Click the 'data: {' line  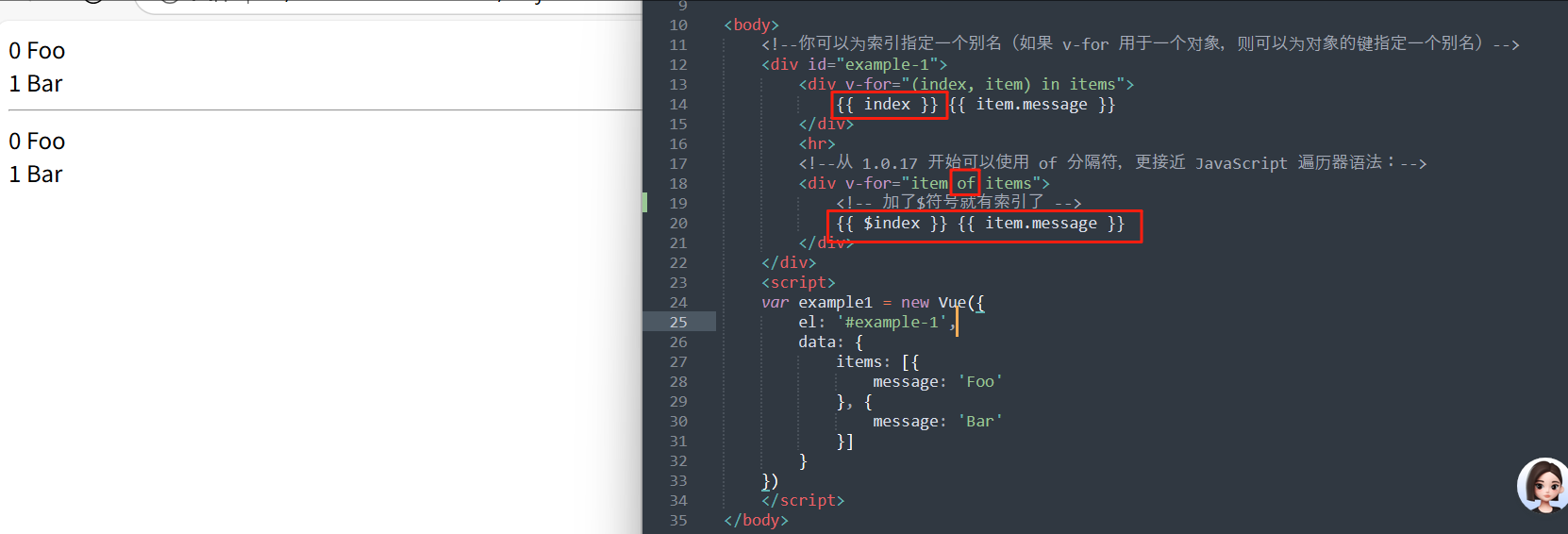(x=830, y=342)
